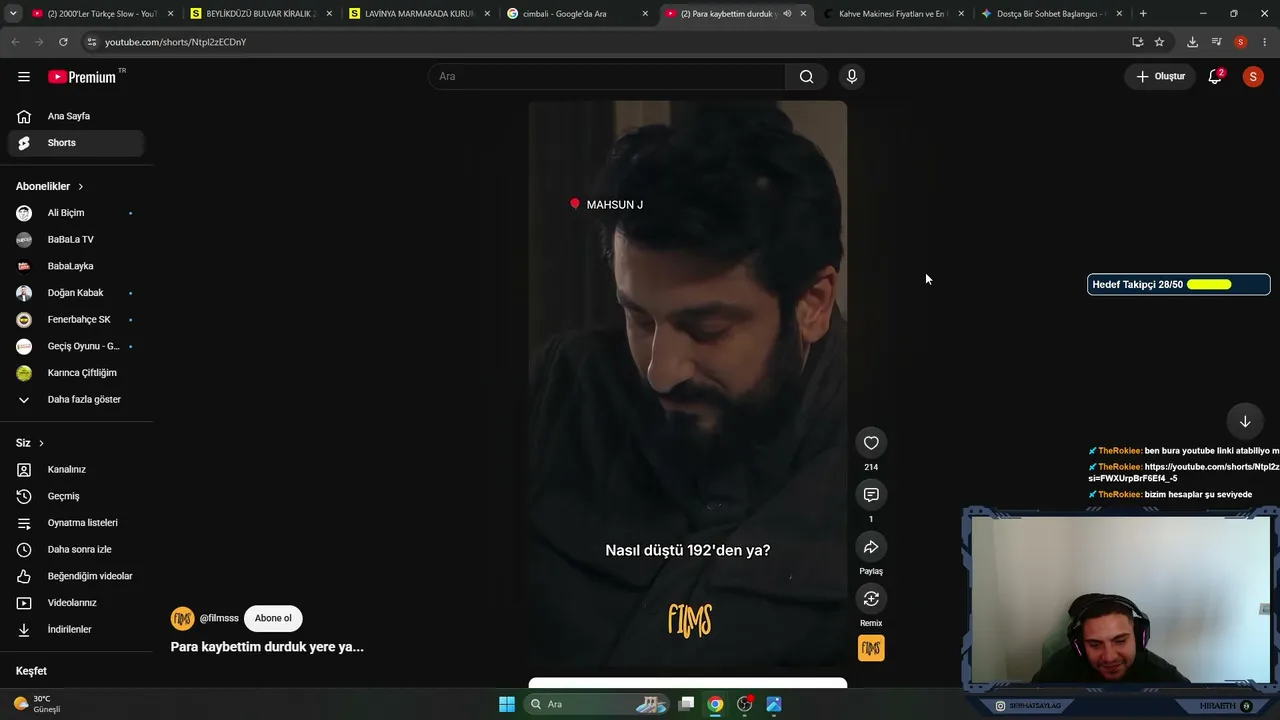1280x720 pixels.
Task: Open the BabaLayka subscription
Action: tap(76, 266)
